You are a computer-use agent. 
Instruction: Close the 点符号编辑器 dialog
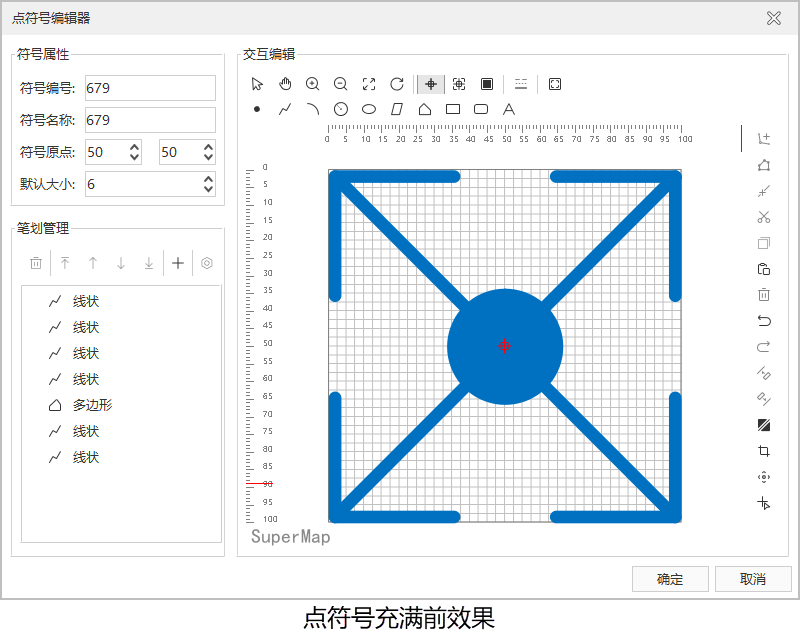774,18
